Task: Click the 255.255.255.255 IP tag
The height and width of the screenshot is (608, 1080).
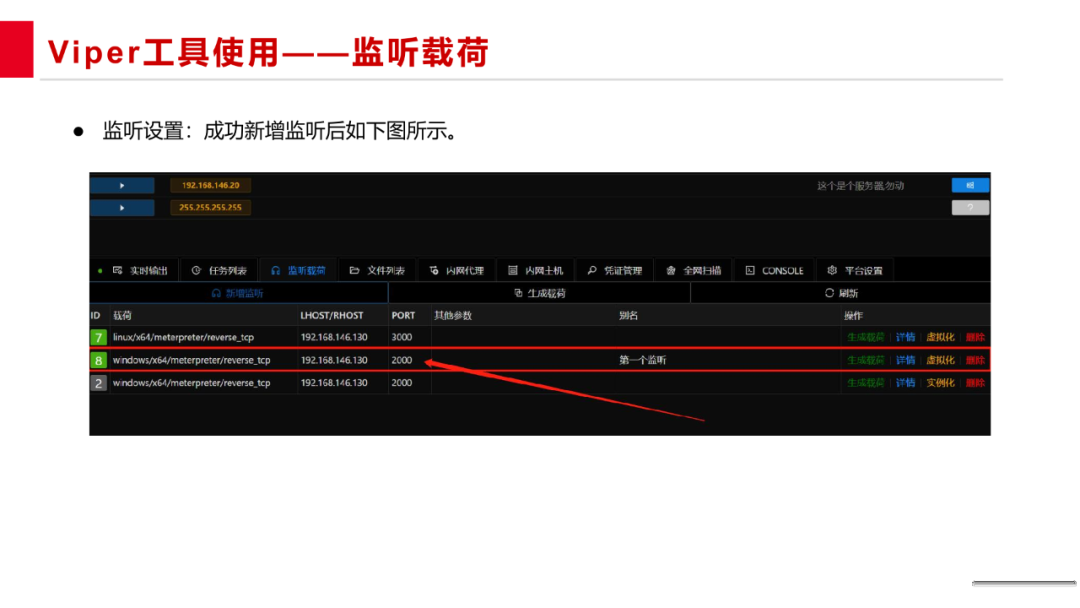Action: (x=211, y=207)
